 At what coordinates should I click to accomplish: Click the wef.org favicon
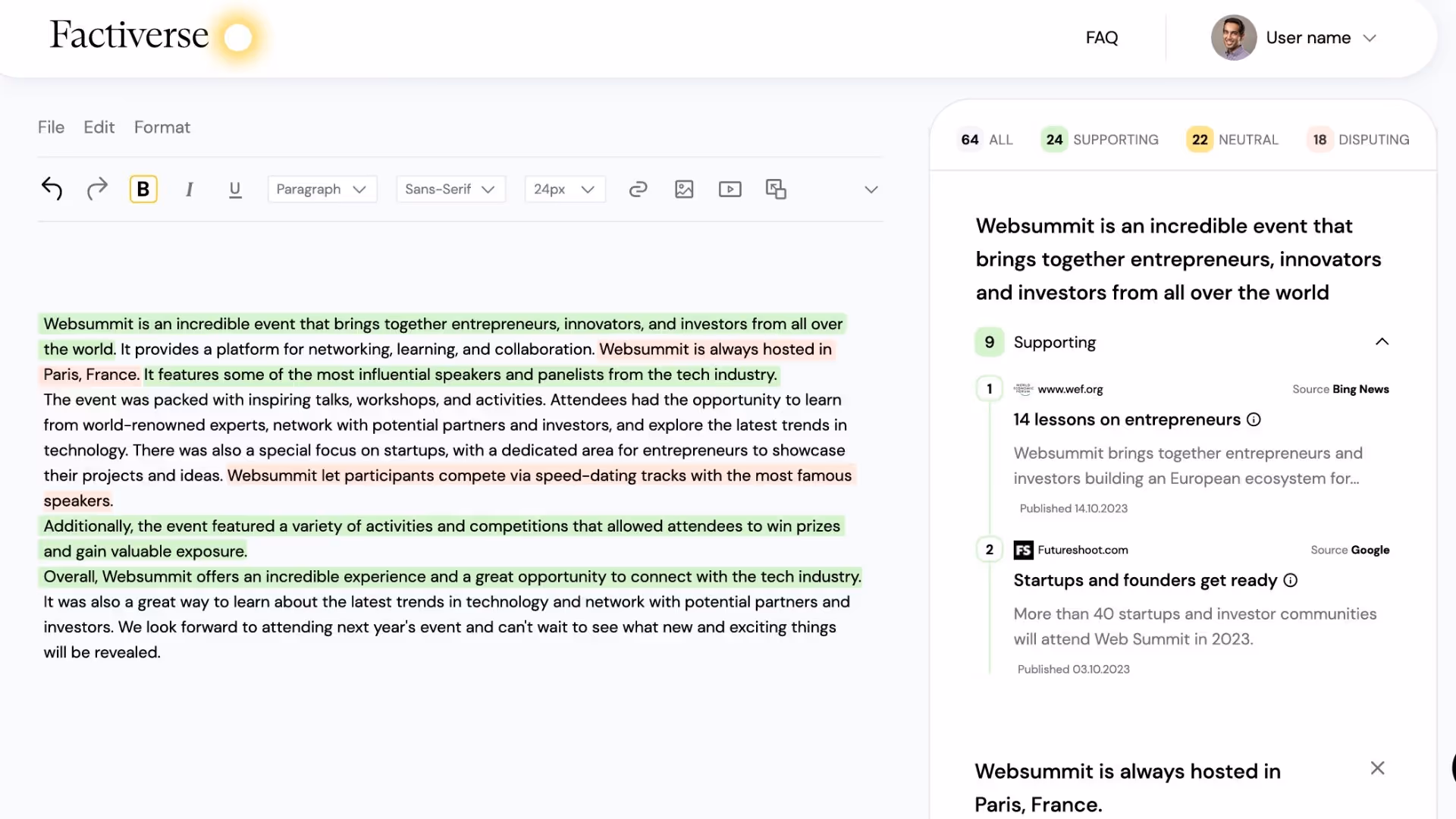click(x=1023, y=389)
